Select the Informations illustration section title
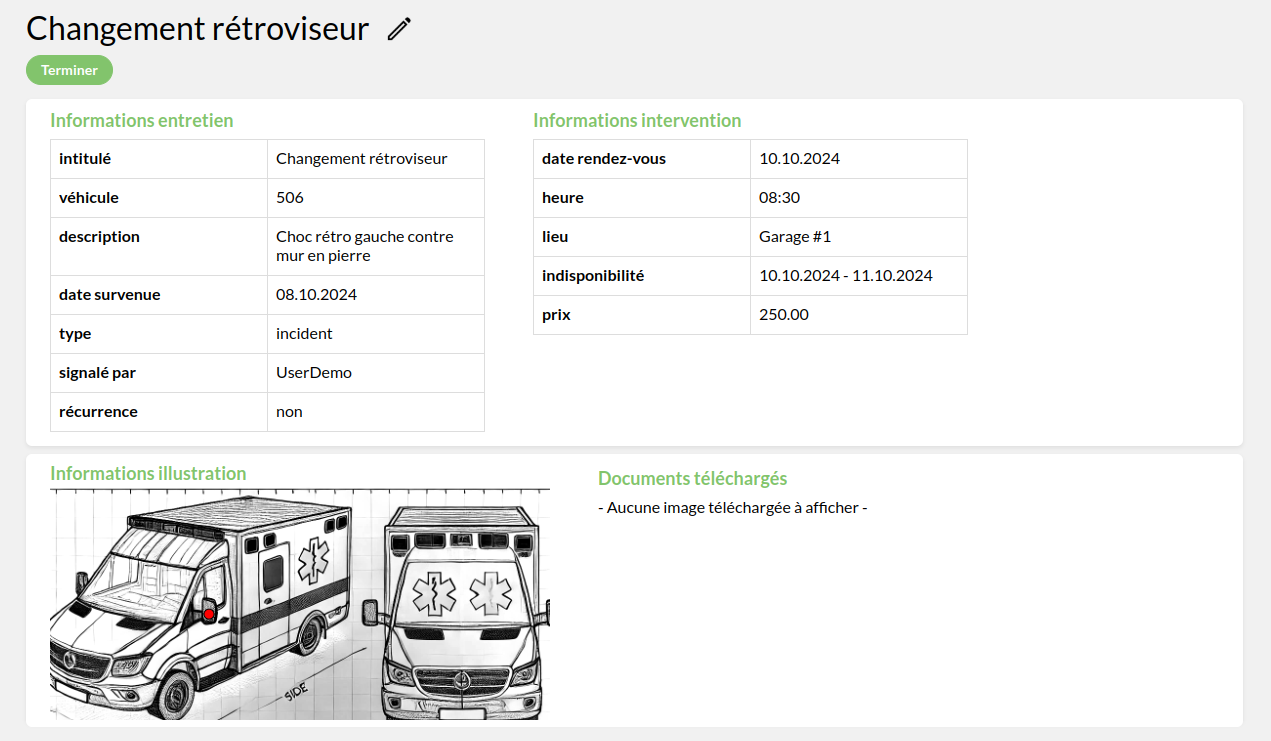1271x741 pixels. (148, 473)
